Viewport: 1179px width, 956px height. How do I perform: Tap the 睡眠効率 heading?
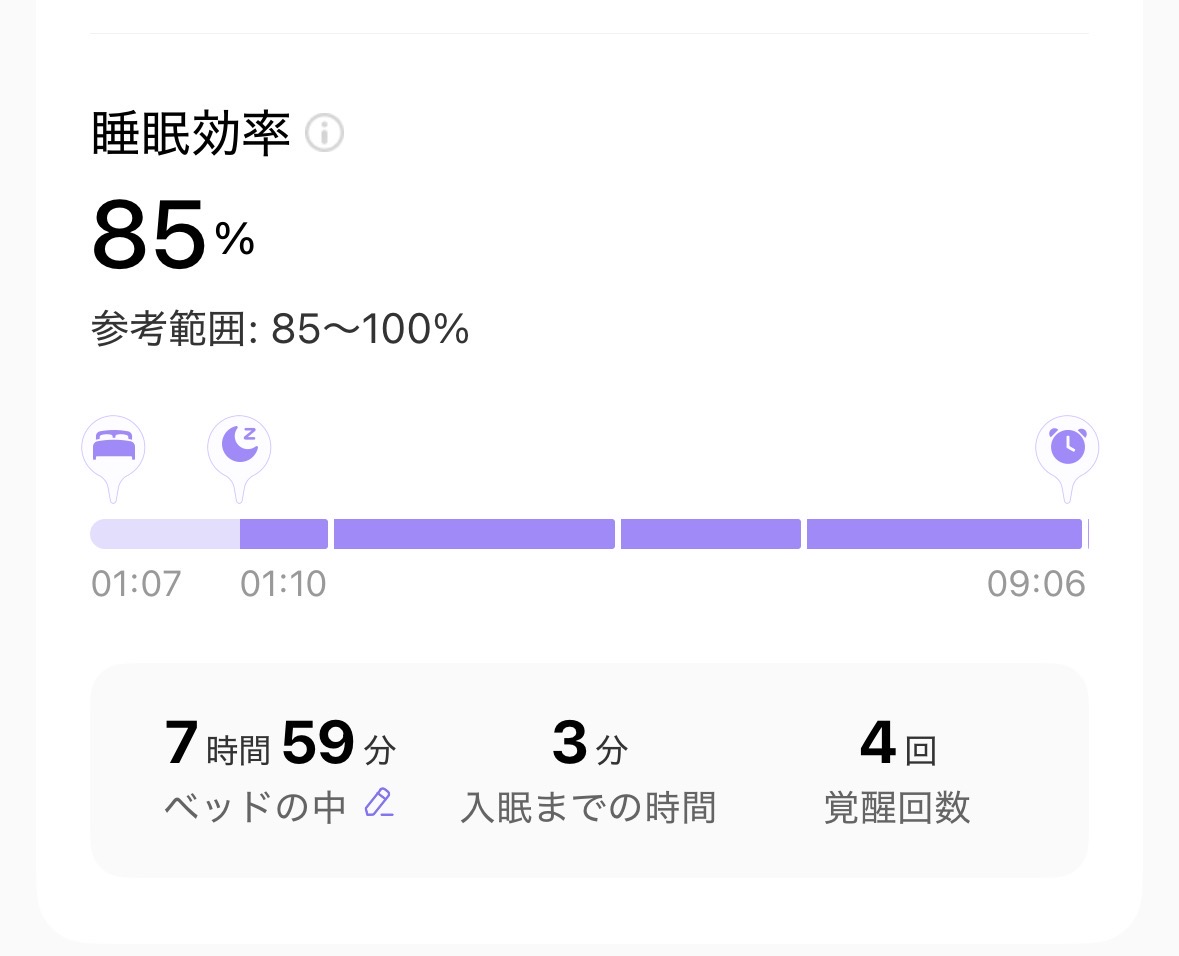pos(191,134)
